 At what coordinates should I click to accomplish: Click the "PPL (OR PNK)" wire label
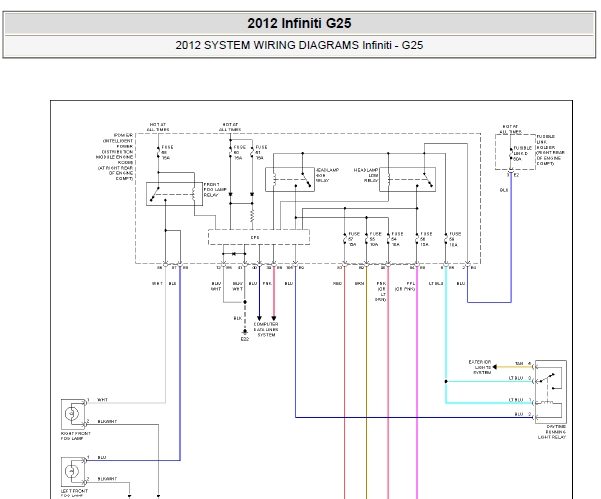coord(405,286)
